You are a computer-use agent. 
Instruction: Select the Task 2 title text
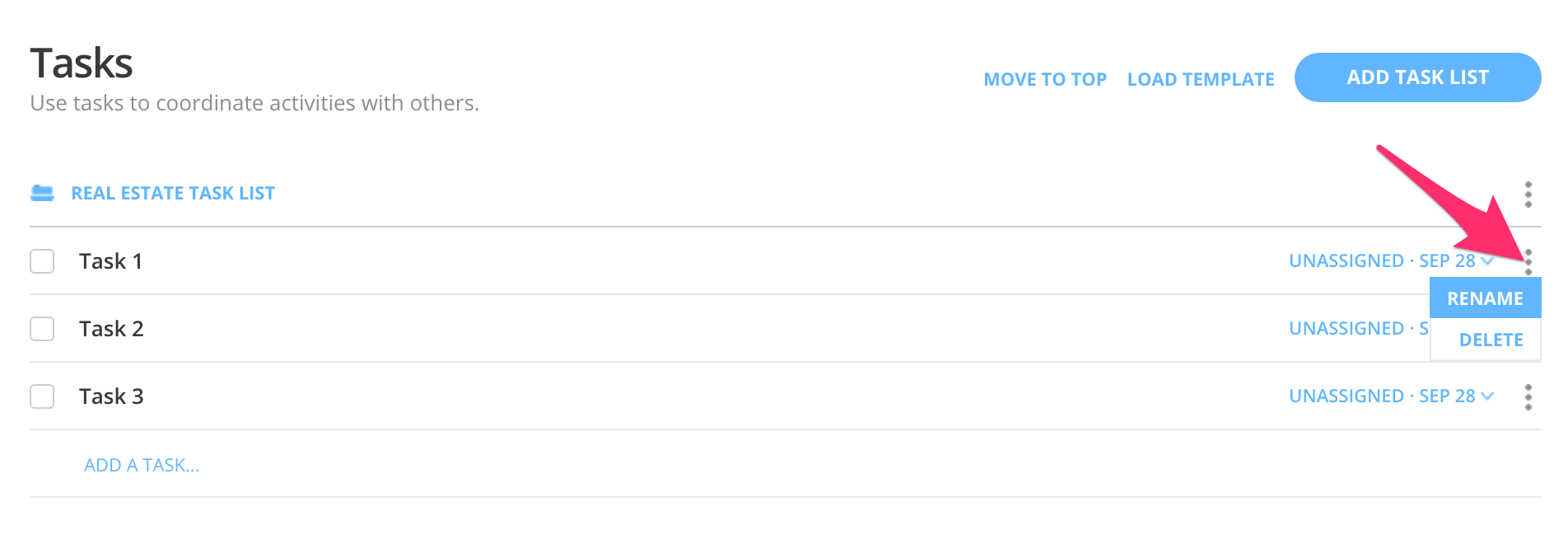coord(112,328)
